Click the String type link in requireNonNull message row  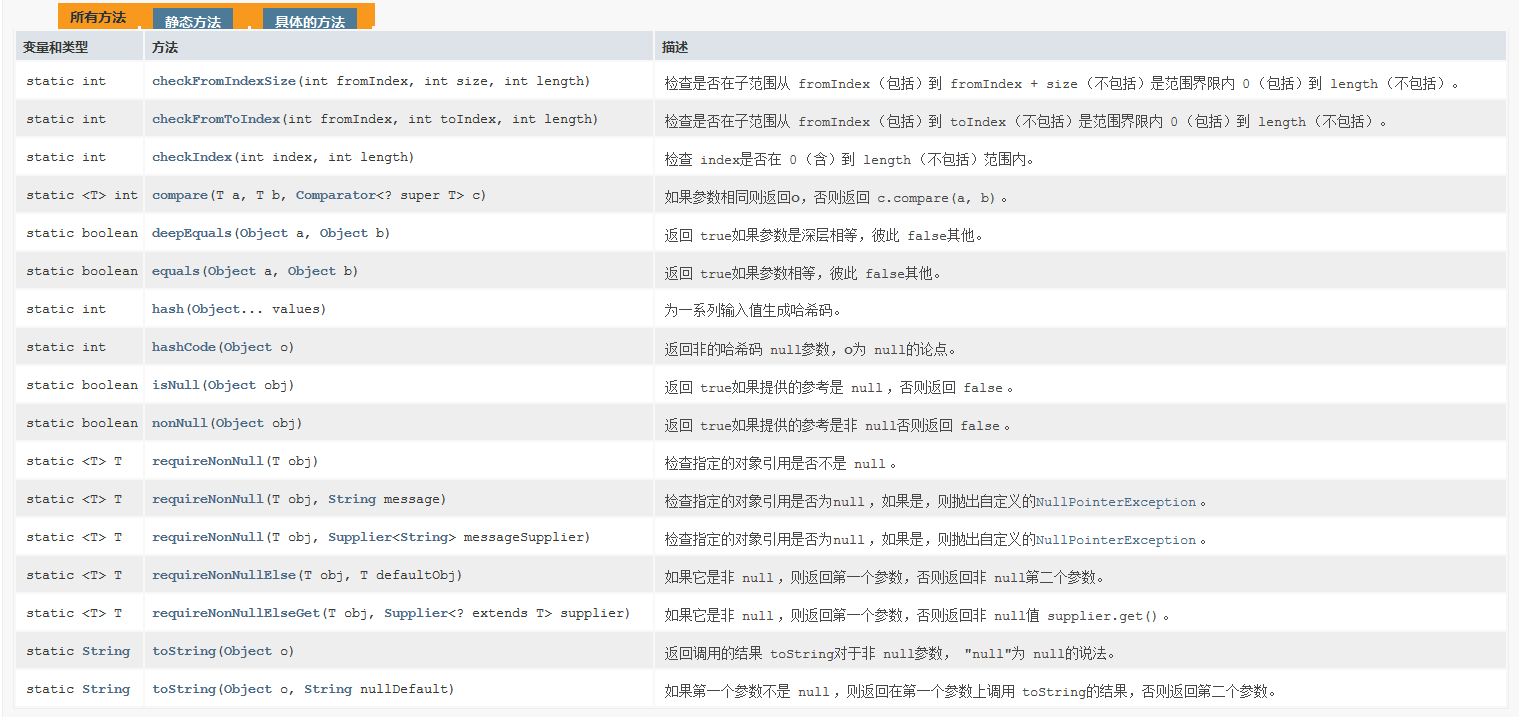352,499
